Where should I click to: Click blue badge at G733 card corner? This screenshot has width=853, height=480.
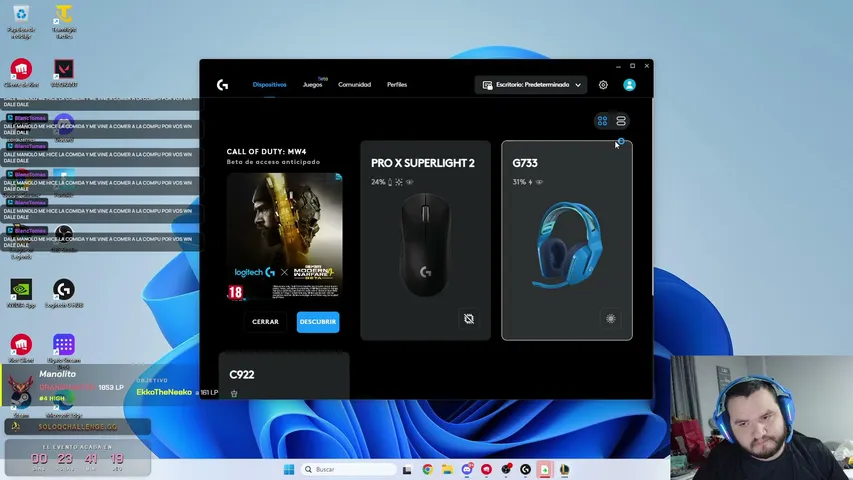[621, 141]
